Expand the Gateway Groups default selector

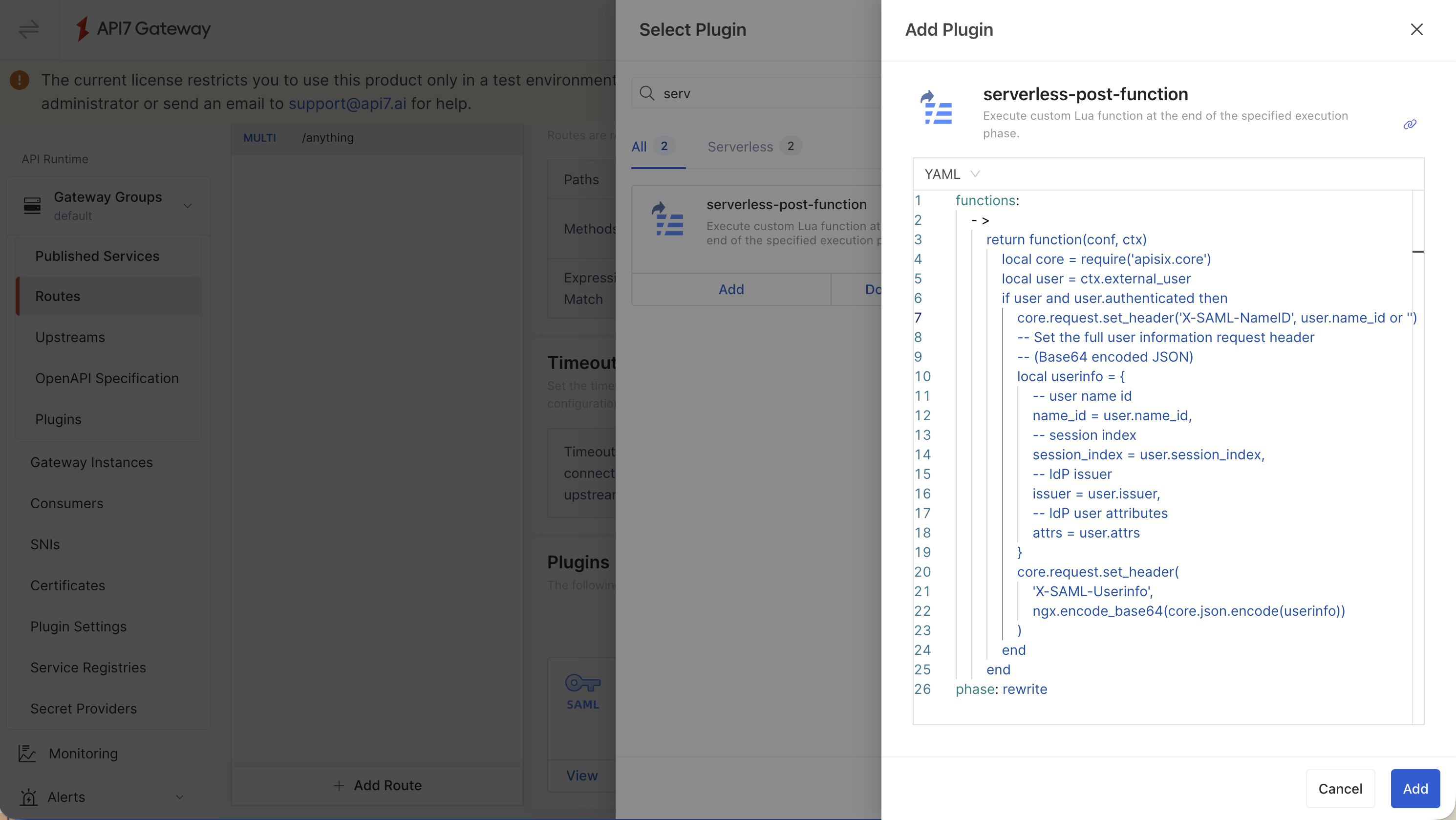188,205
